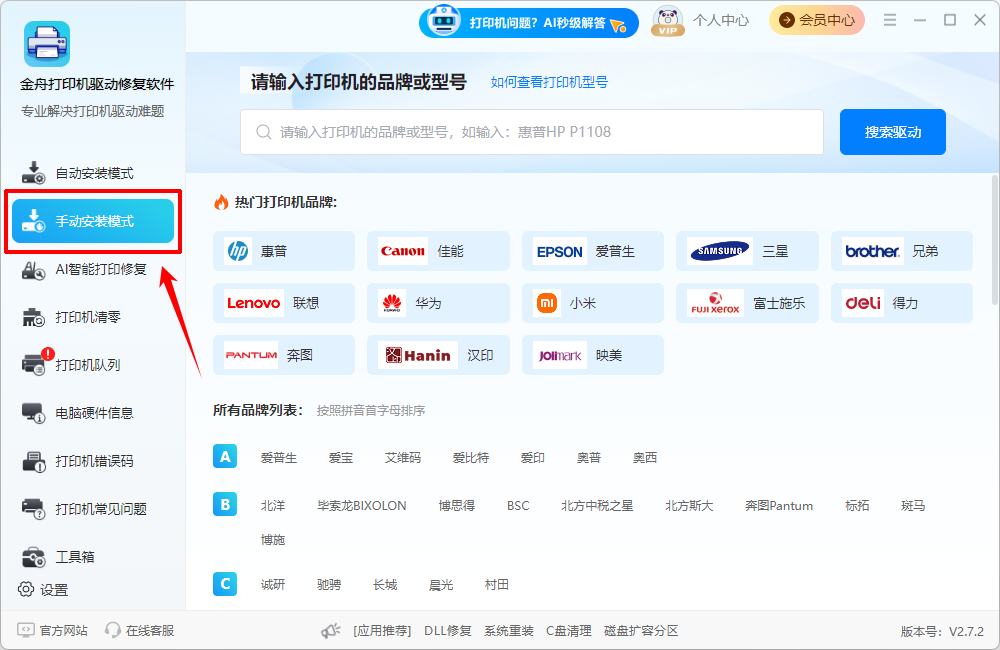Choose 斑马 brand
1000x650 pixels.
[913, 505]
